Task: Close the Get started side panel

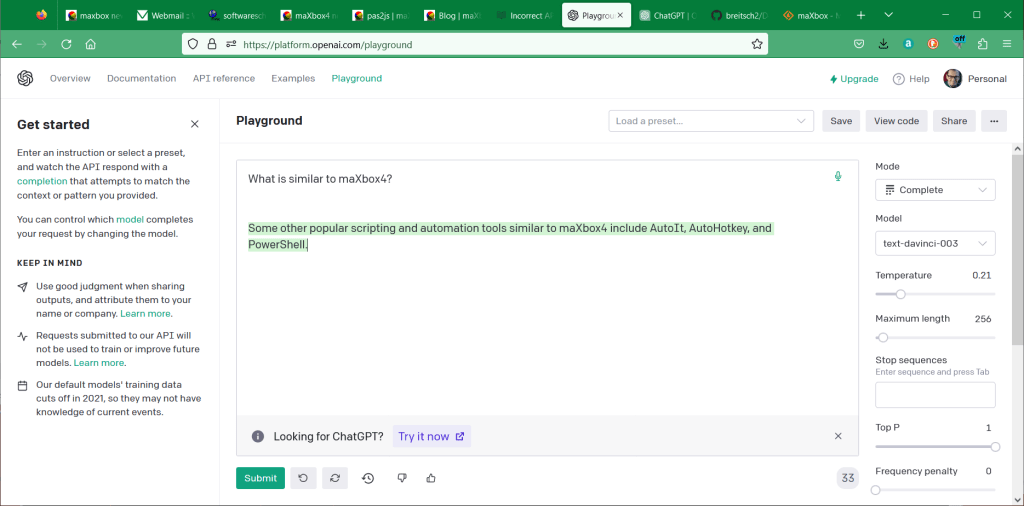Action: [195, 125]
